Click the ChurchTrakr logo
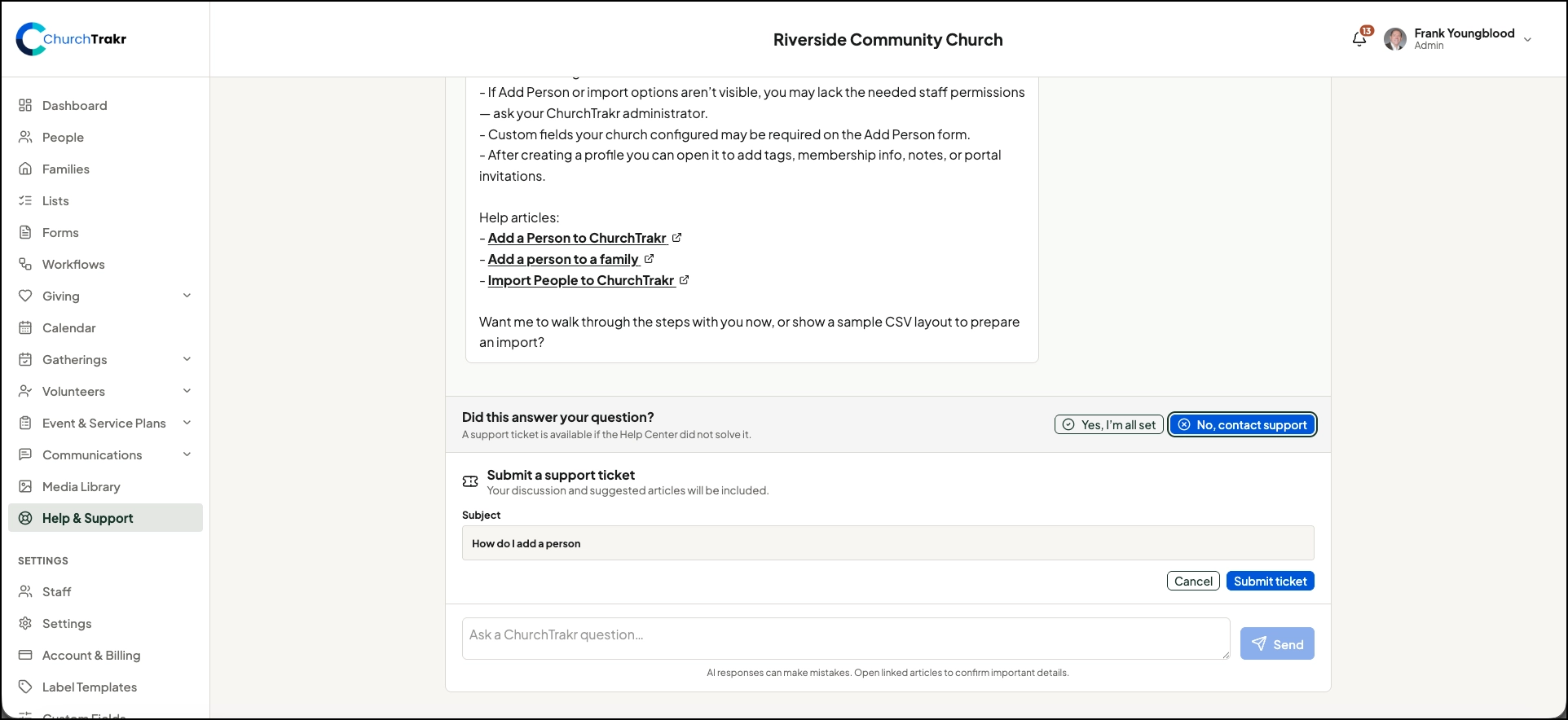The height and width of the screenshot is (720, 1568). pos(72,39)
